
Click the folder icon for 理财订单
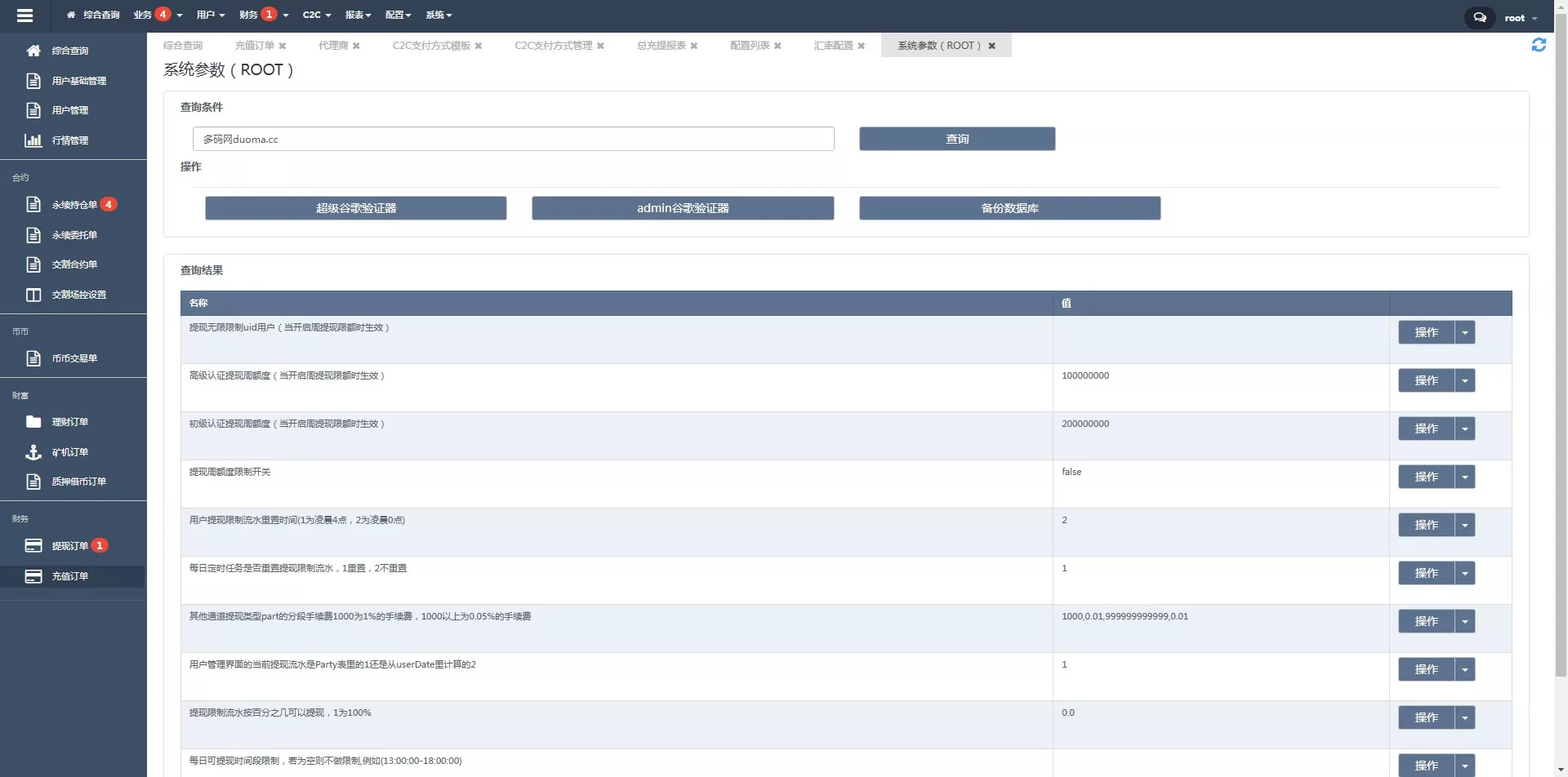[33, 422]
